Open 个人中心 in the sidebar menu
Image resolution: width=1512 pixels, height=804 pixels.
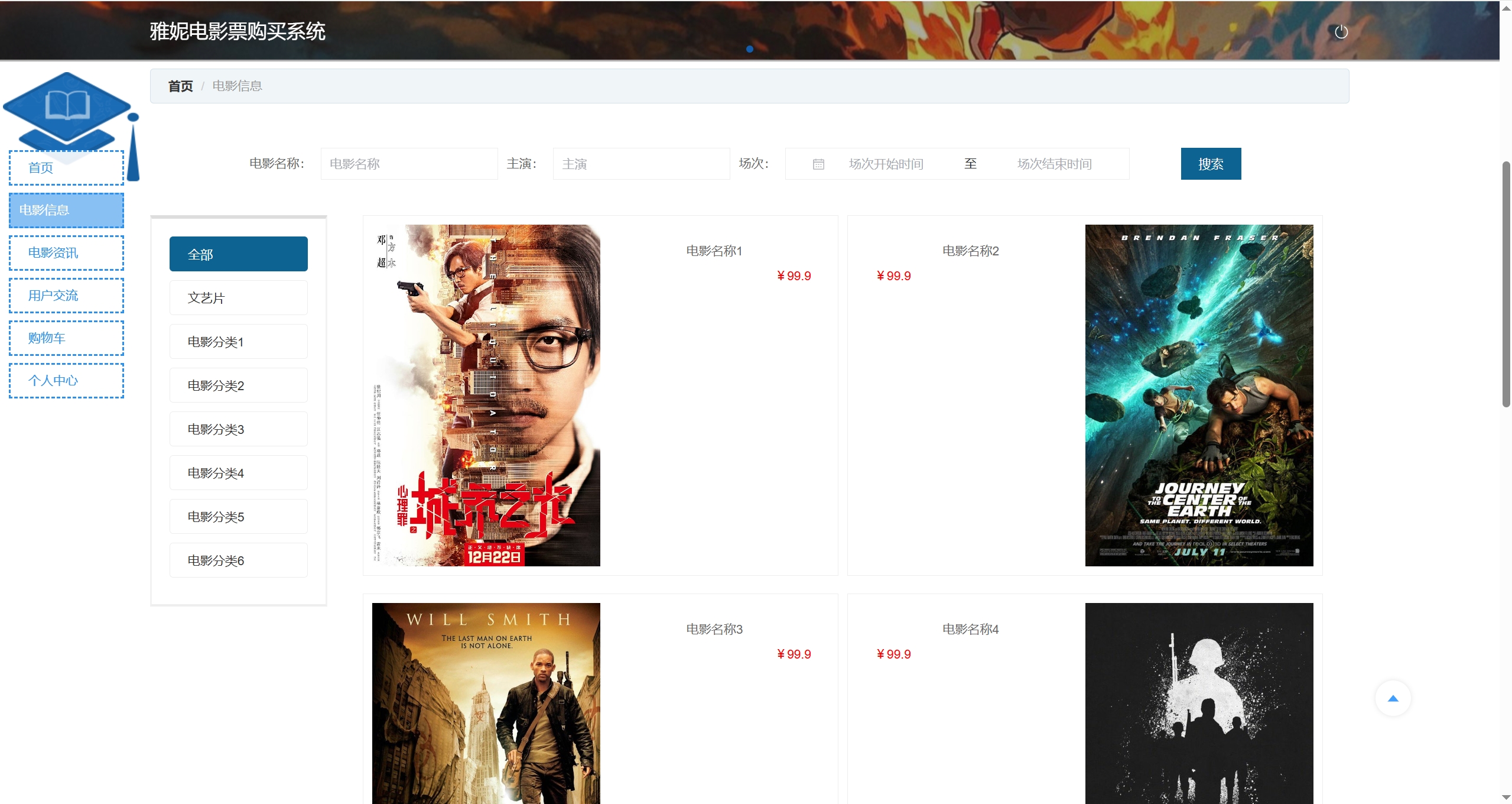66,381
